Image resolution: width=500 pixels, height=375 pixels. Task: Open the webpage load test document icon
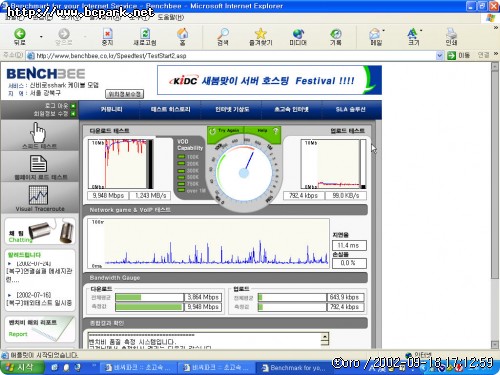point(38,164)
